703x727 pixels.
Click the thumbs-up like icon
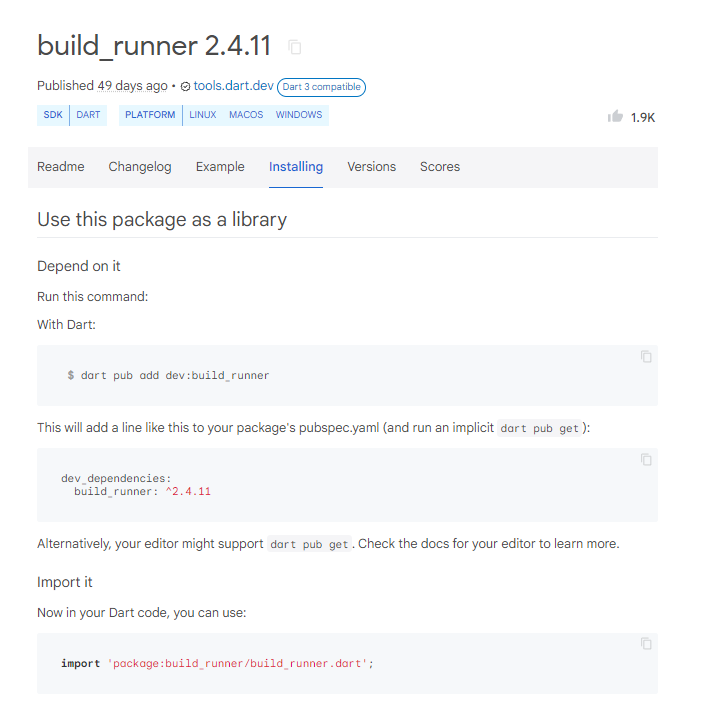click(615, 116)
